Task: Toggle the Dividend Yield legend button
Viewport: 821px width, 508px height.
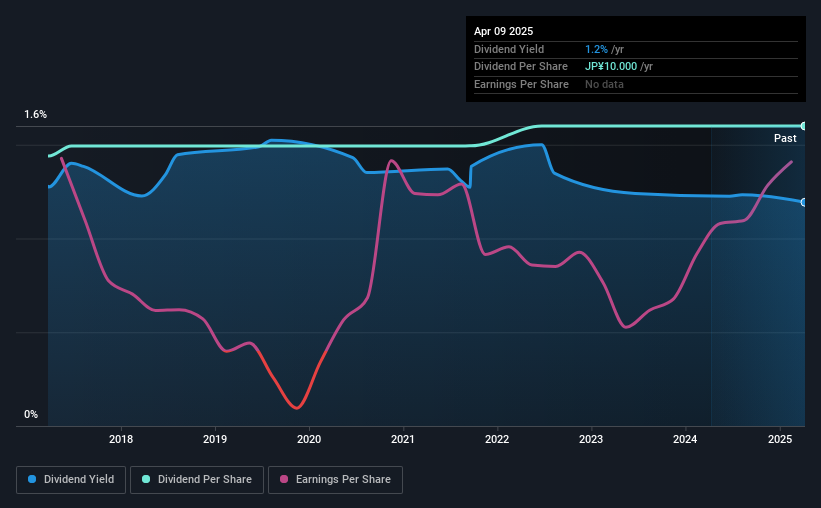Action: click(71, 480)
